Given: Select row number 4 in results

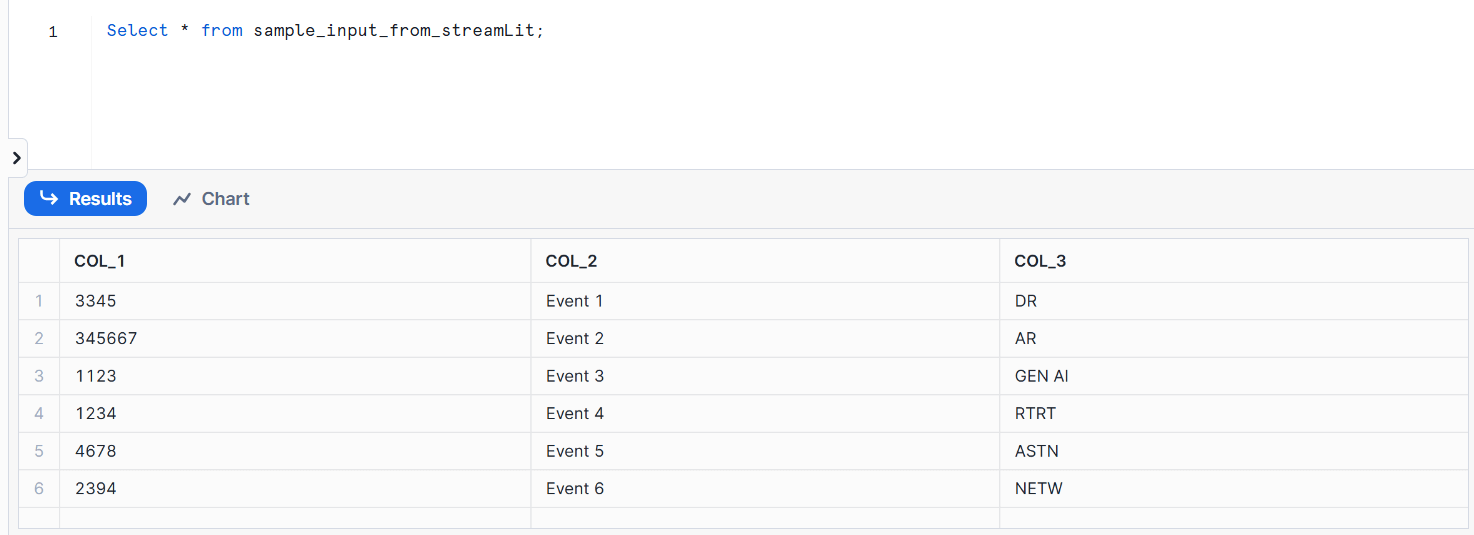Looking at the screenshot, I should pos(39,414).
